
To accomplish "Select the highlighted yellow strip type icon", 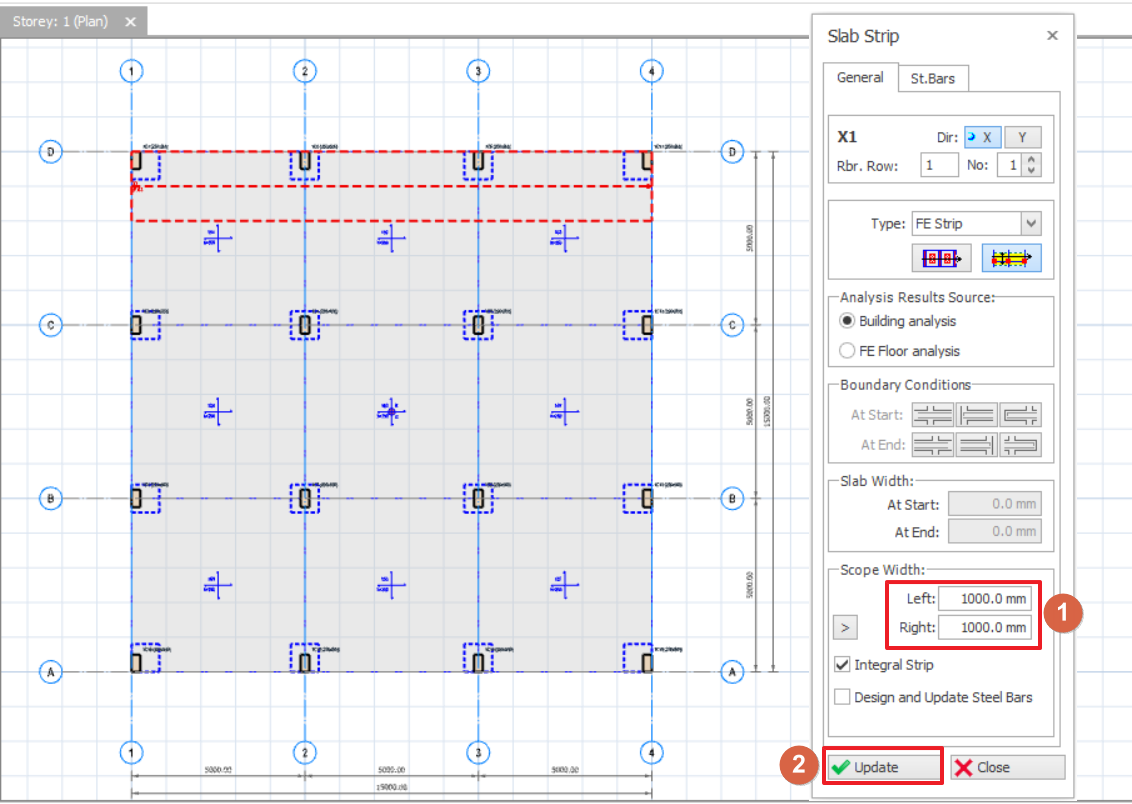I will pyautogui.click(x=1011, y=258).
